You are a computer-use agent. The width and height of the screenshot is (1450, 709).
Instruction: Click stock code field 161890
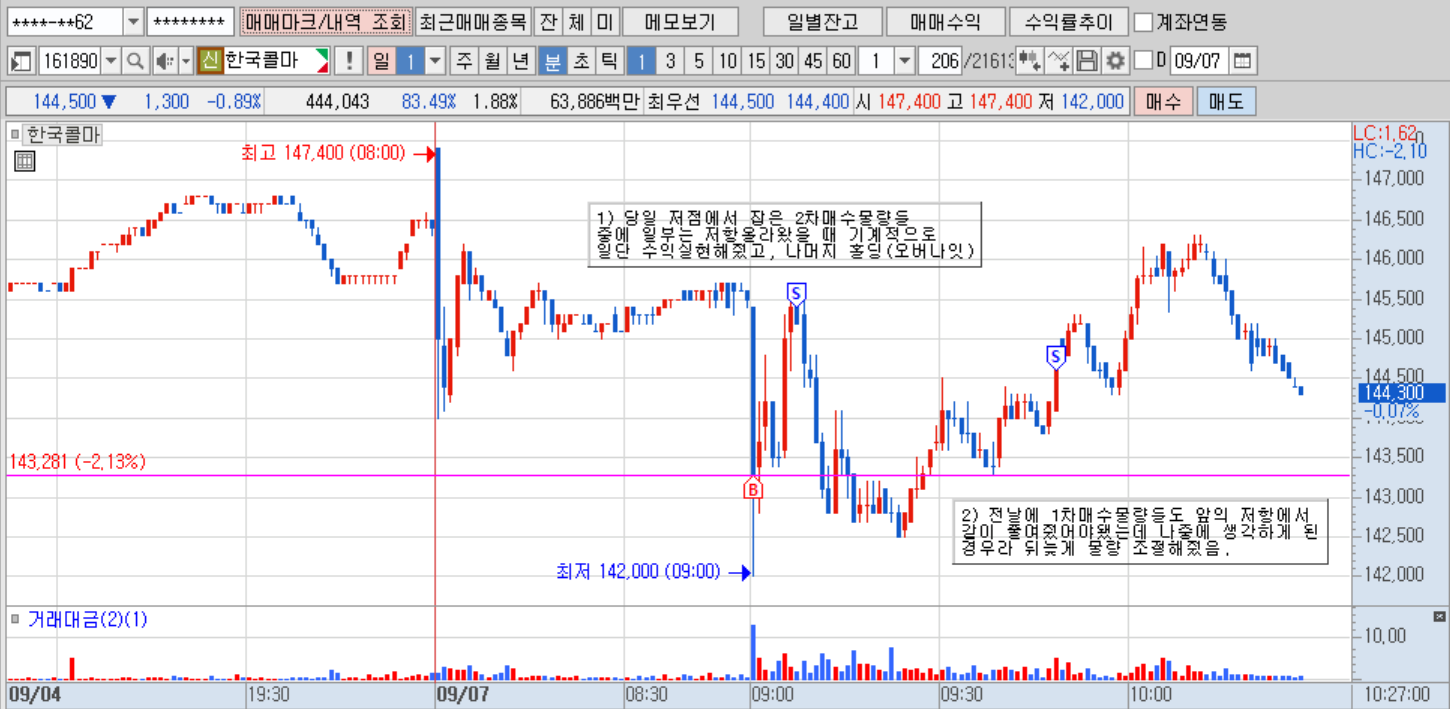tap(69, 61)
